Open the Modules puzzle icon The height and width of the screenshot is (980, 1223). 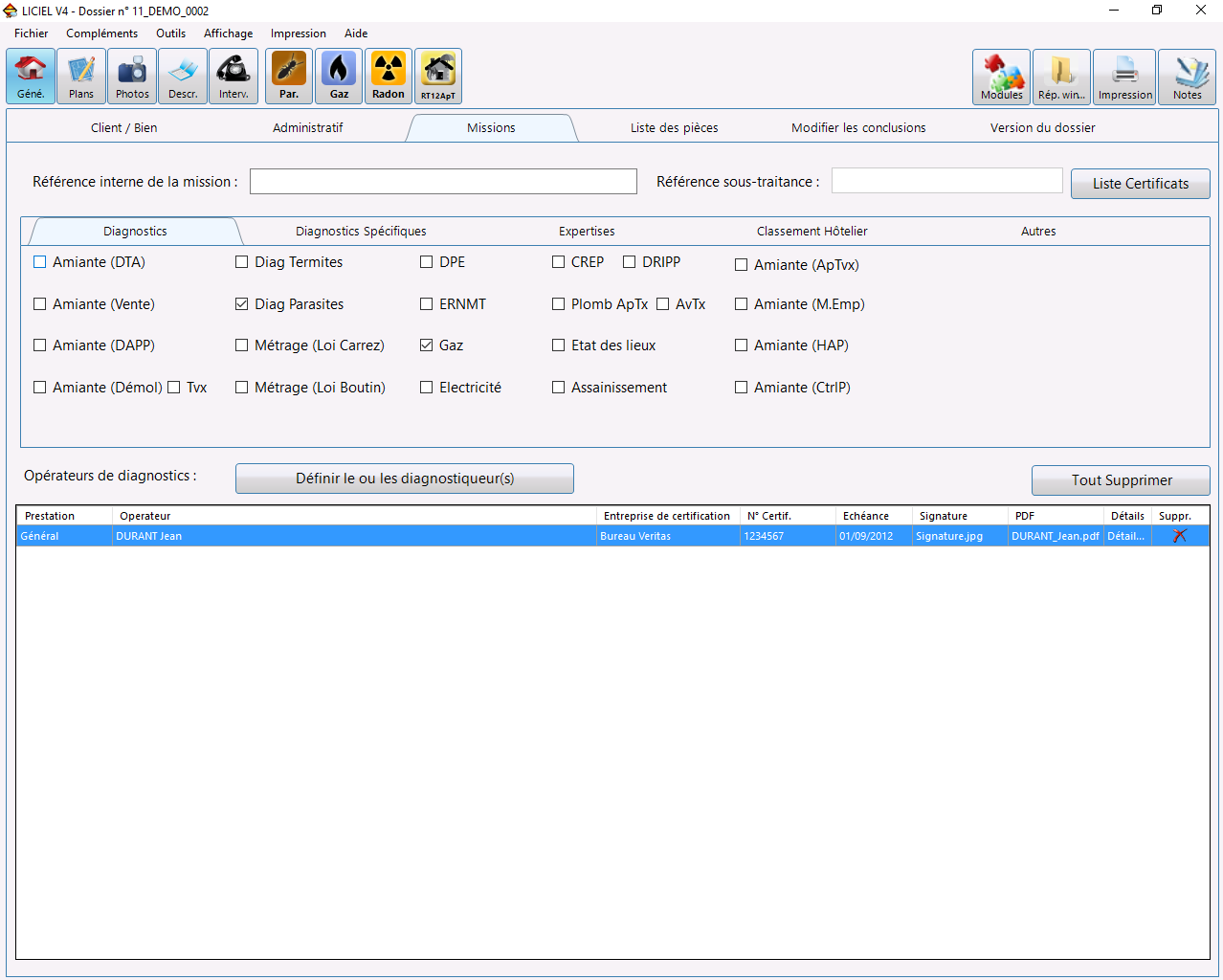[x=1001, y=77]
